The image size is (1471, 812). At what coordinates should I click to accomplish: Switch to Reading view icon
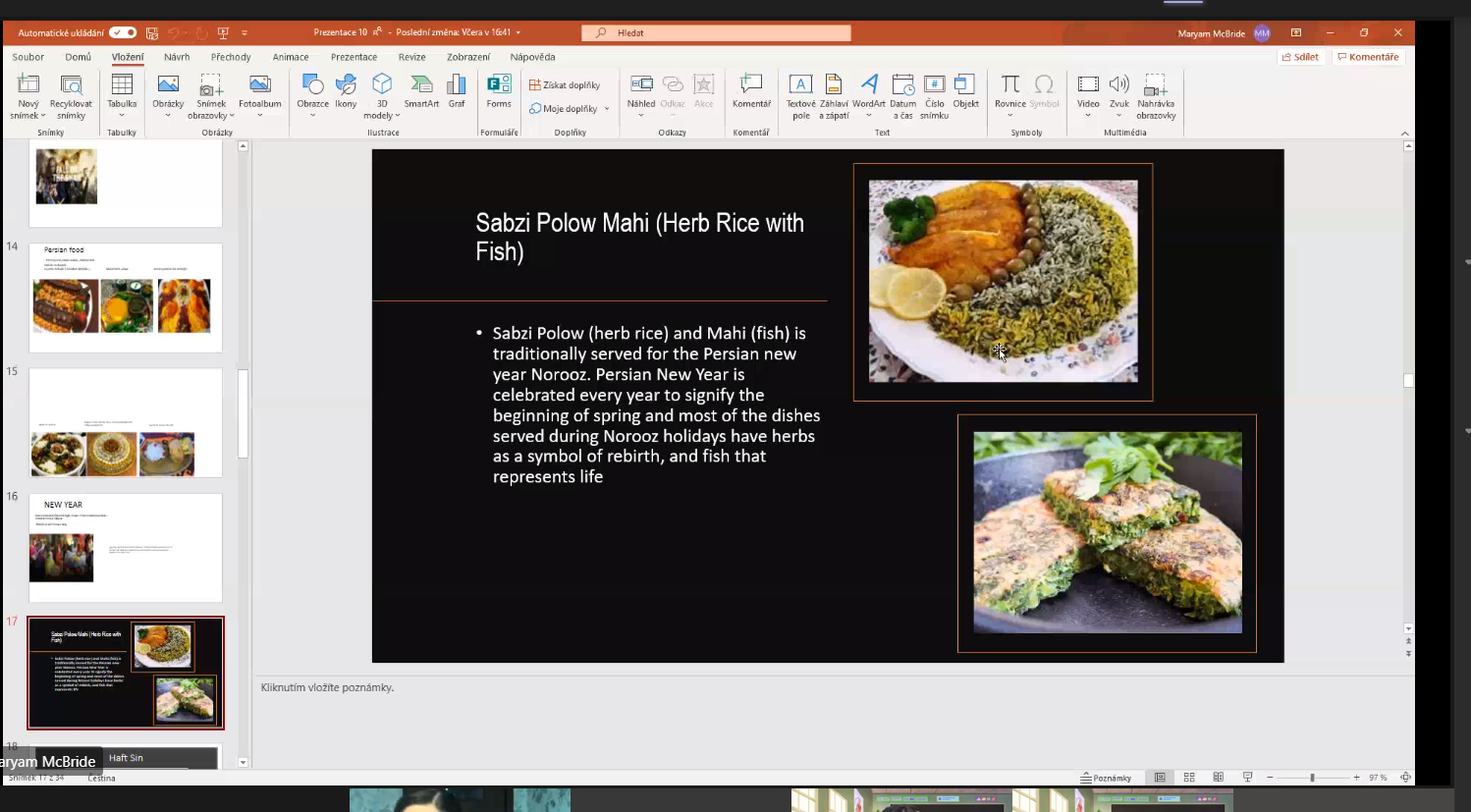(1219, 778)
